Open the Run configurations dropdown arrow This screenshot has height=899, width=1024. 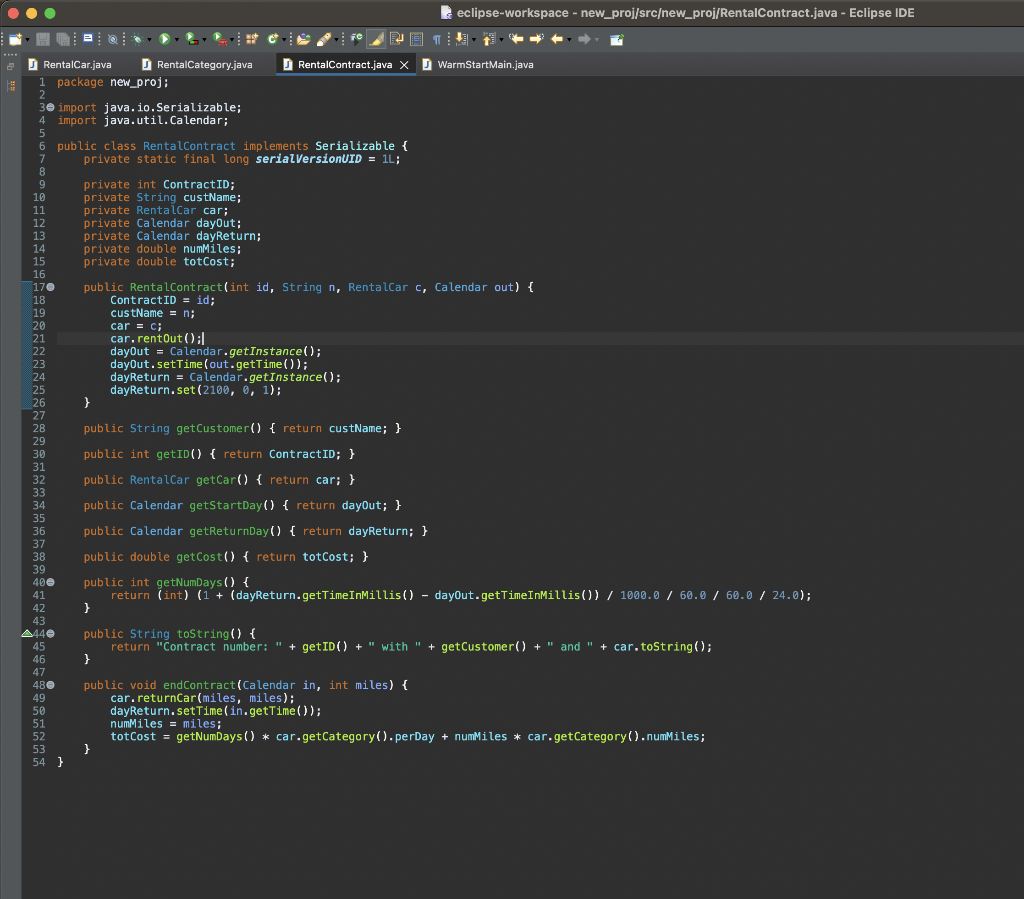pos(176,38)
